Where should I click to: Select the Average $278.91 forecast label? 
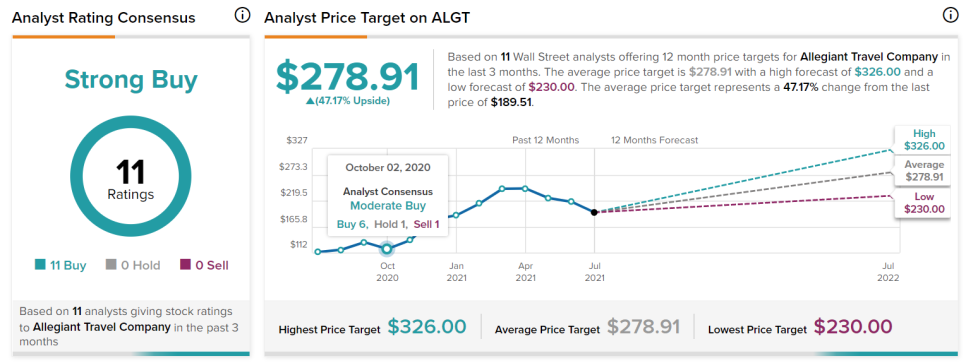point(924,171)
